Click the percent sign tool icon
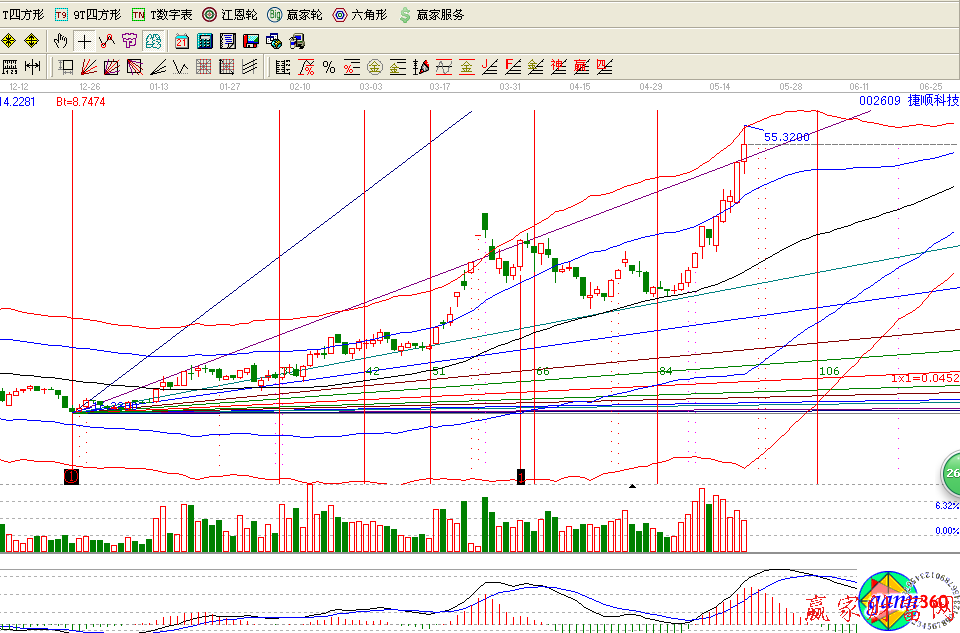960x633 pixels. point(328,67)
